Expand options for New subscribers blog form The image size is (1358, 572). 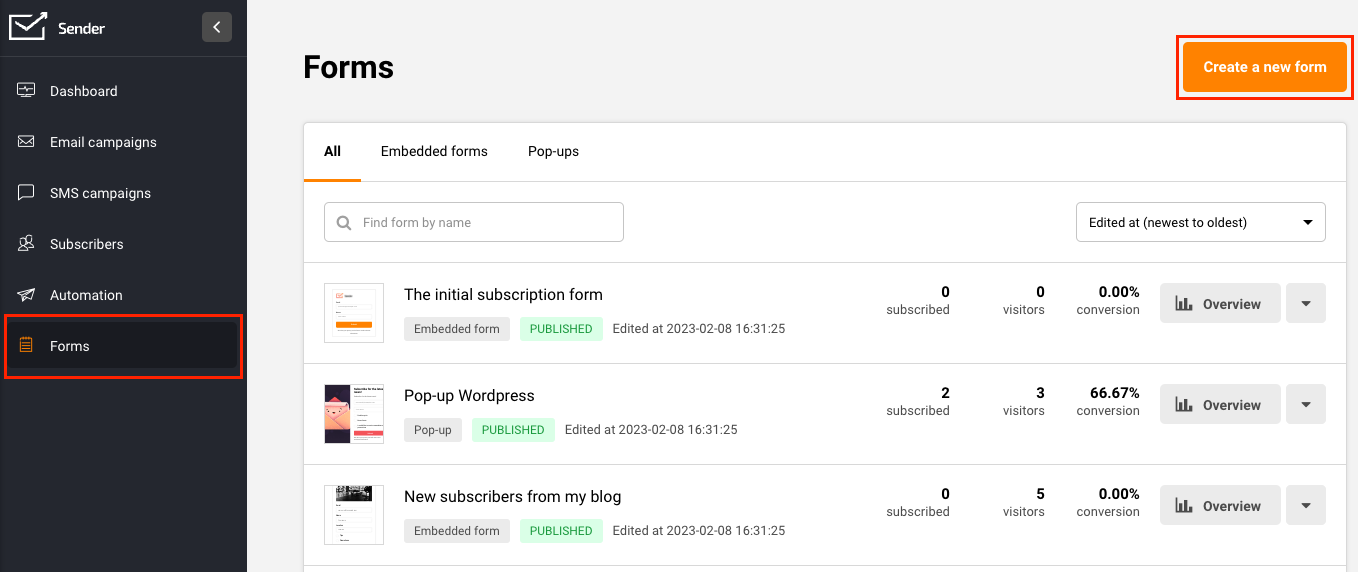click(1305, 506)
